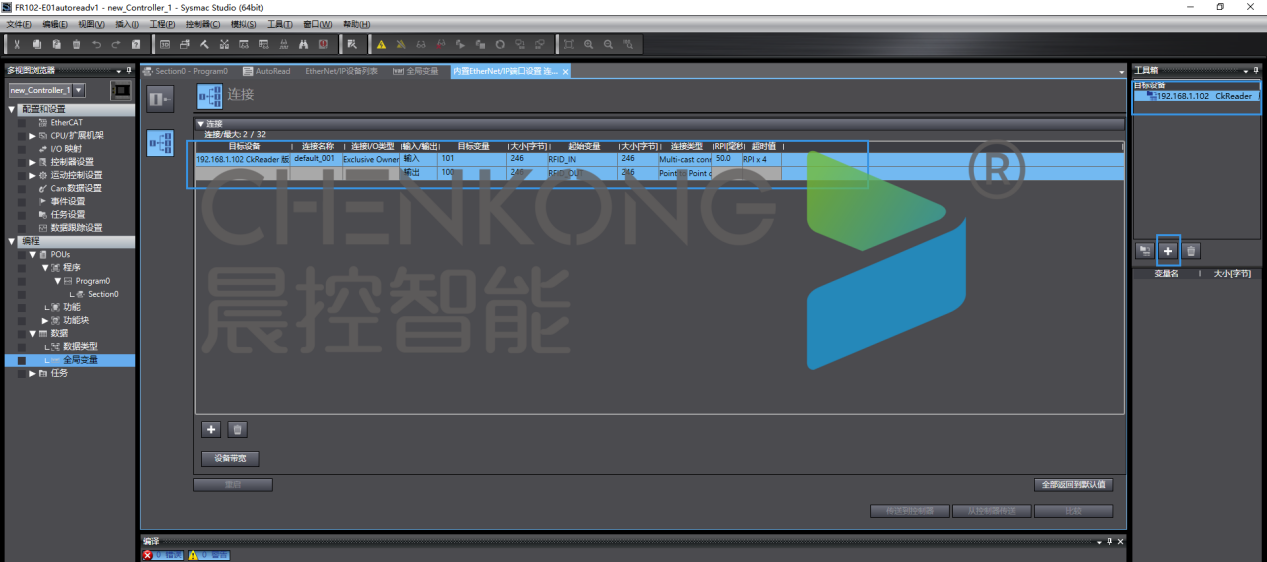Viewport: 1267px width, 562px height.
Task: Click the Copy toolbar icon
Action: [36, 44]
